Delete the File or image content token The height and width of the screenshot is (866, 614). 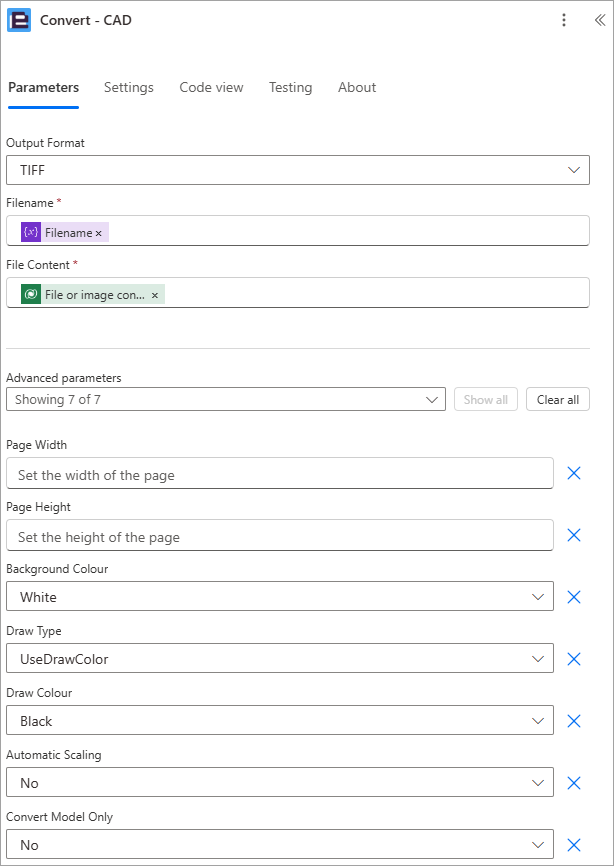tap(155, 296)
